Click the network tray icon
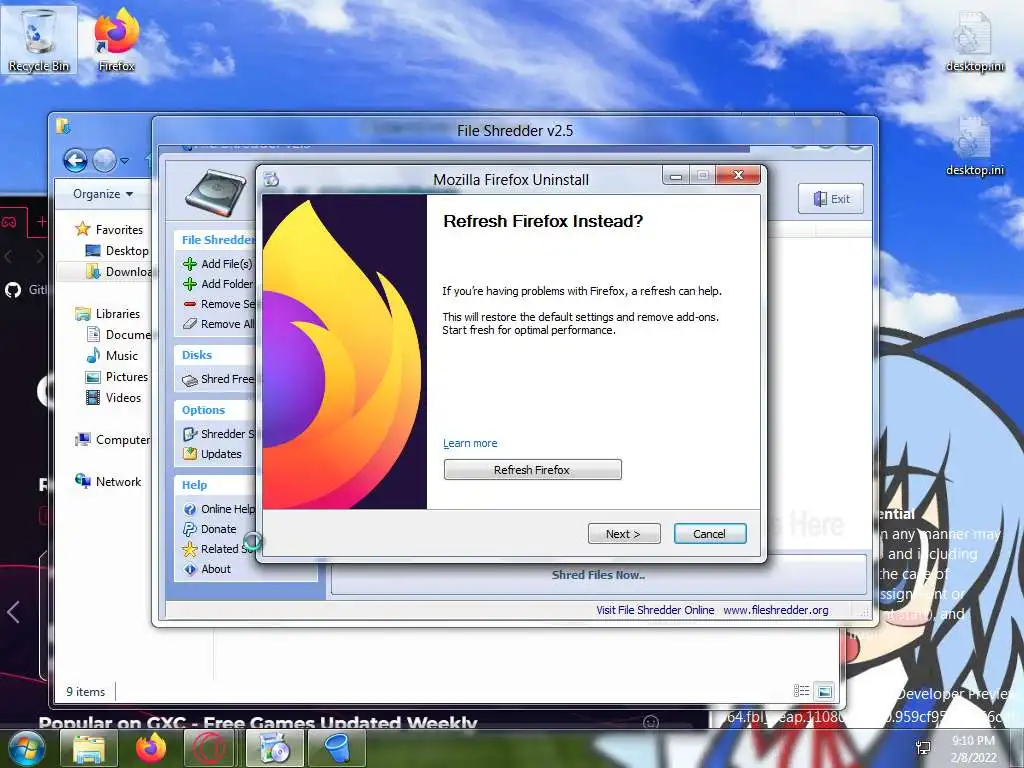Viewport: 1024px width, 768px height. 923,748
